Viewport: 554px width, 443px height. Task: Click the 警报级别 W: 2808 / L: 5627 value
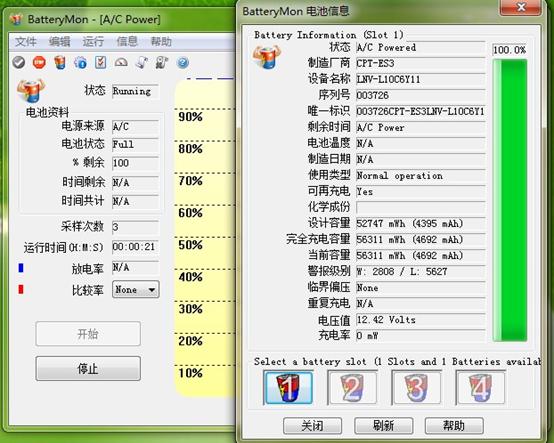420,272
